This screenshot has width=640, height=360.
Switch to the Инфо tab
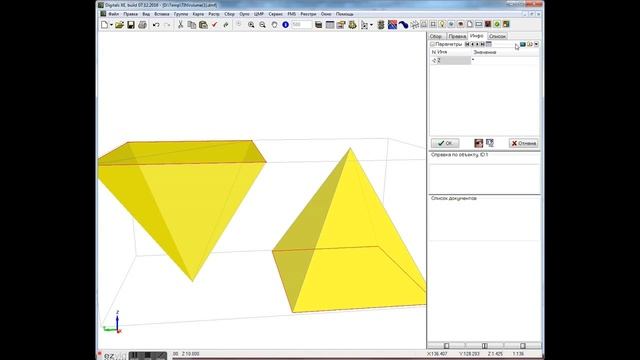point(476,36)
